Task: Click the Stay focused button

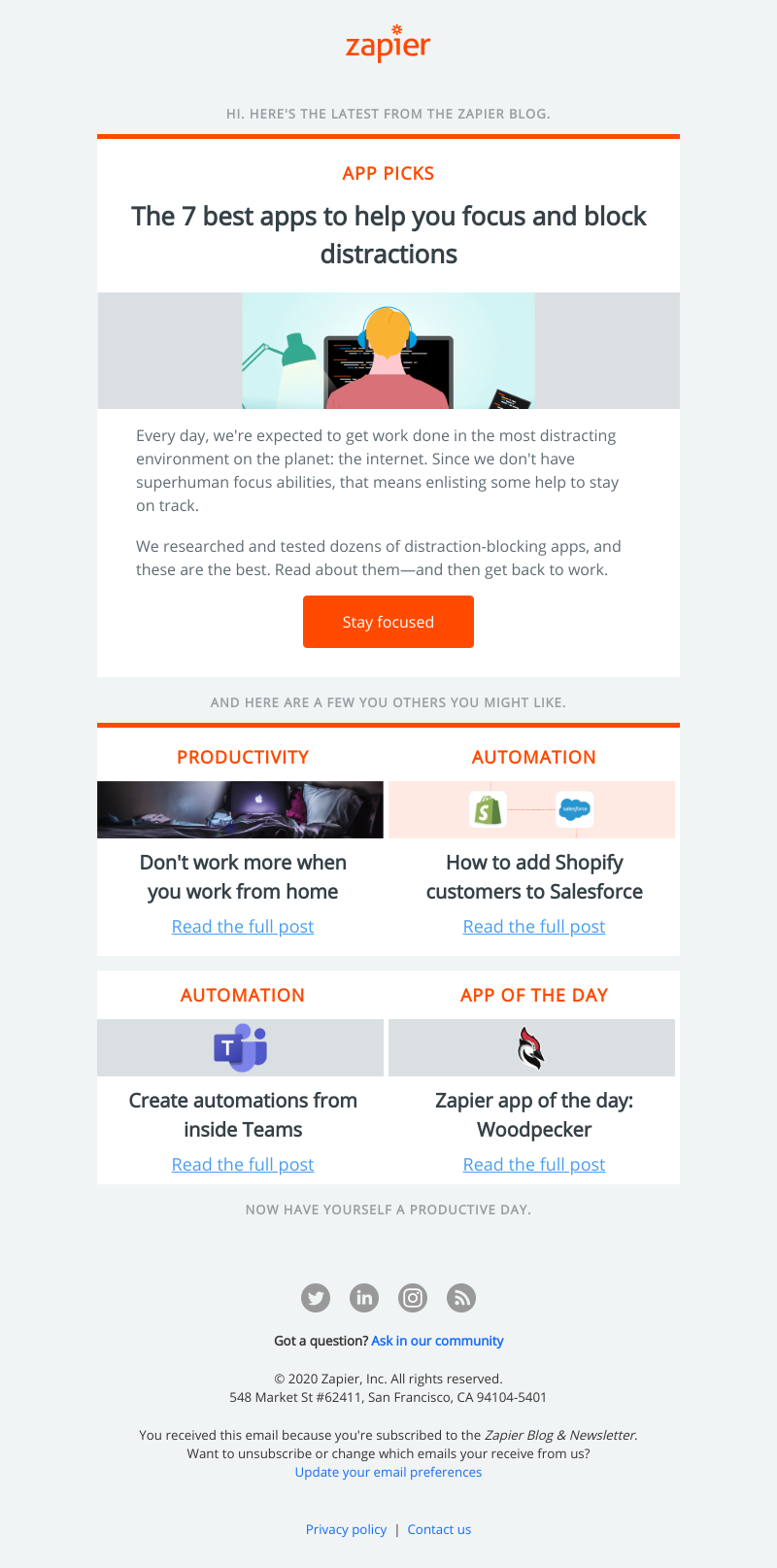Action: coord(388,622)
